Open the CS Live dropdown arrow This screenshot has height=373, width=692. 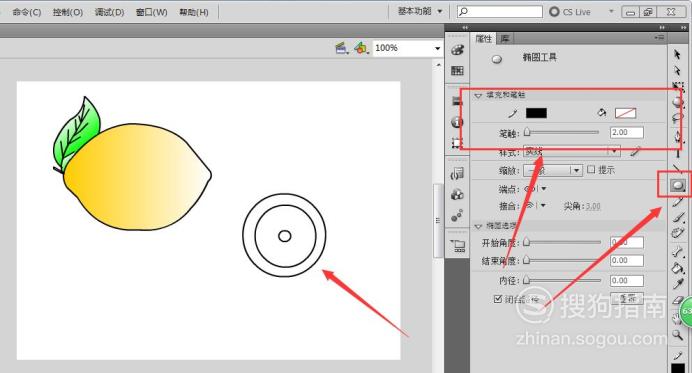pyautogui.click(x=611, y=11)
